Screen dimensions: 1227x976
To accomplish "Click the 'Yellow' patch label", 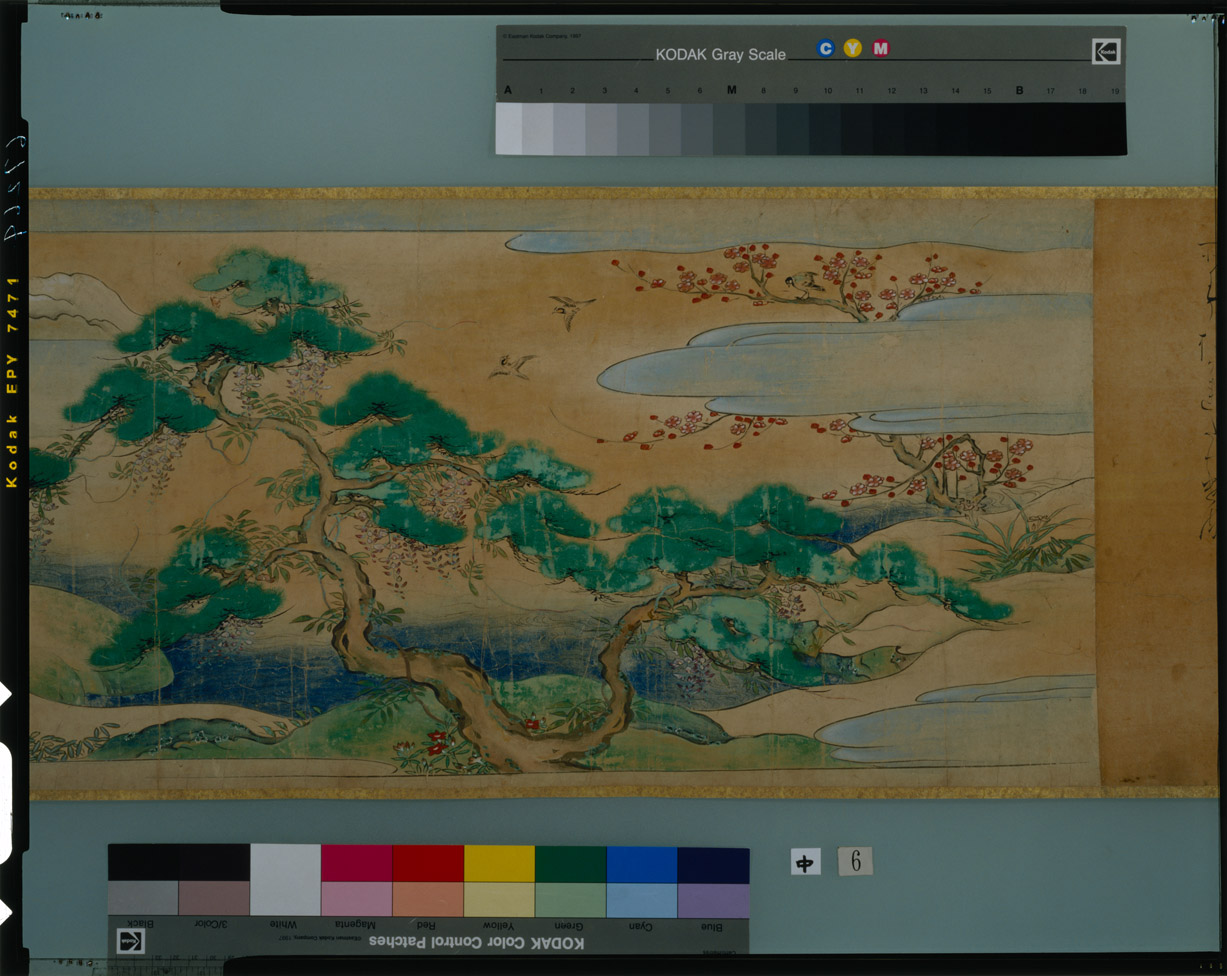I will click(x=498, y=924).
